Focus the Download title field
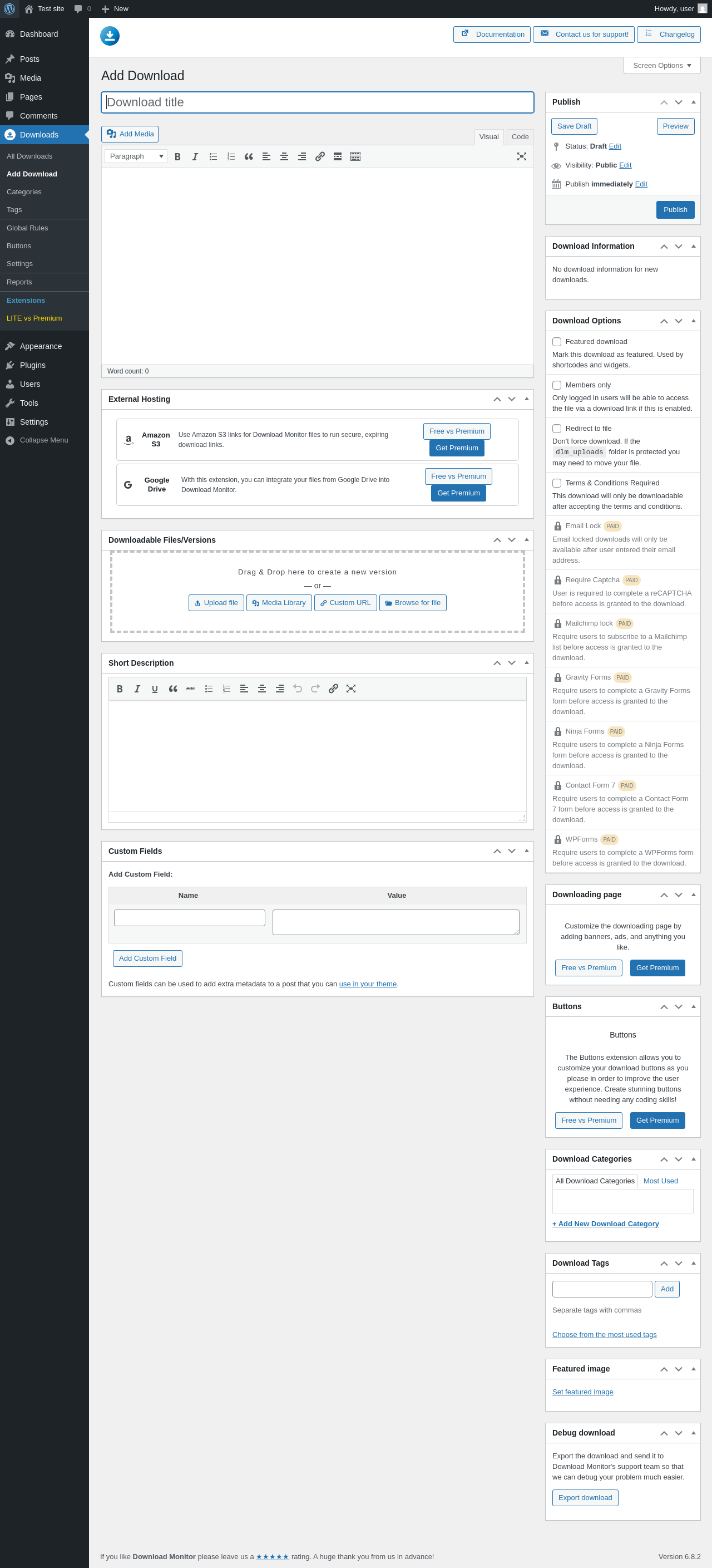Screen dimensions: 712x1568 tap(318, 102)
